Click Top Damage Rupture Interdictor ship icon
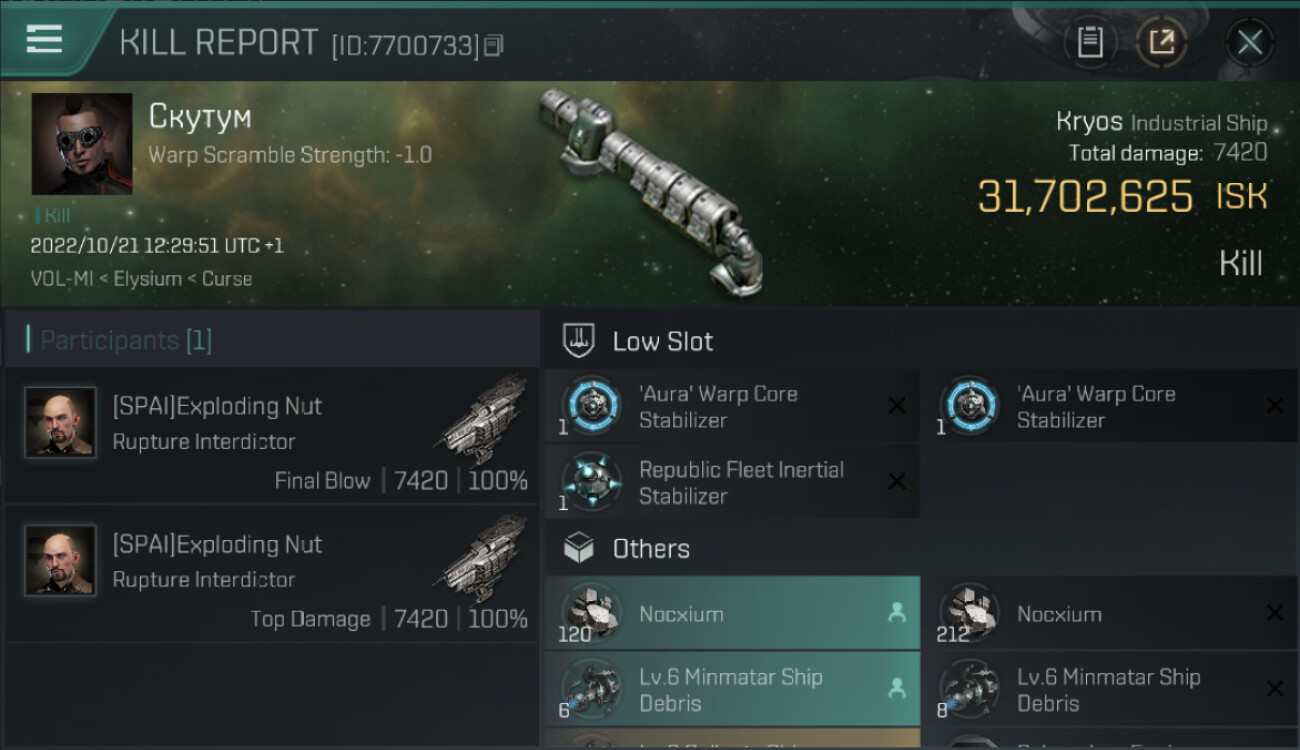The height and width of the screenshot is (750, 1300). point(484,558)
